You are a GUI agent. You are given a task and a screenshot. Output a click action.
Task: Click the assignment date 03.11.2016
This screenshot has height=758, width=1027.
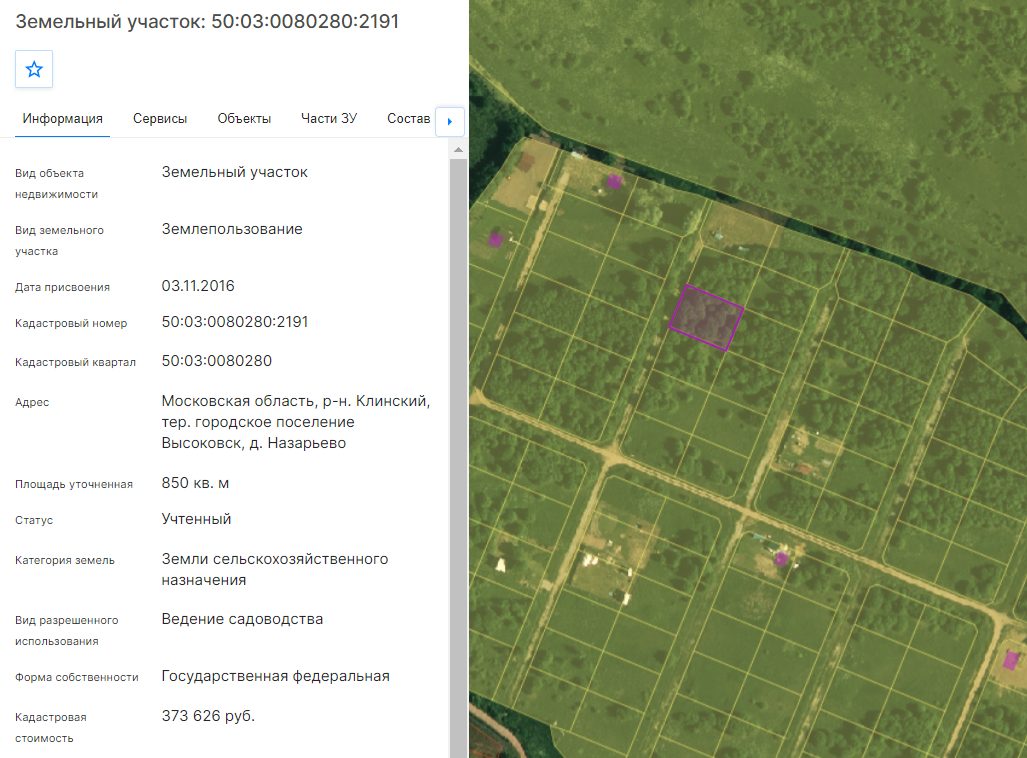[198, 286]
